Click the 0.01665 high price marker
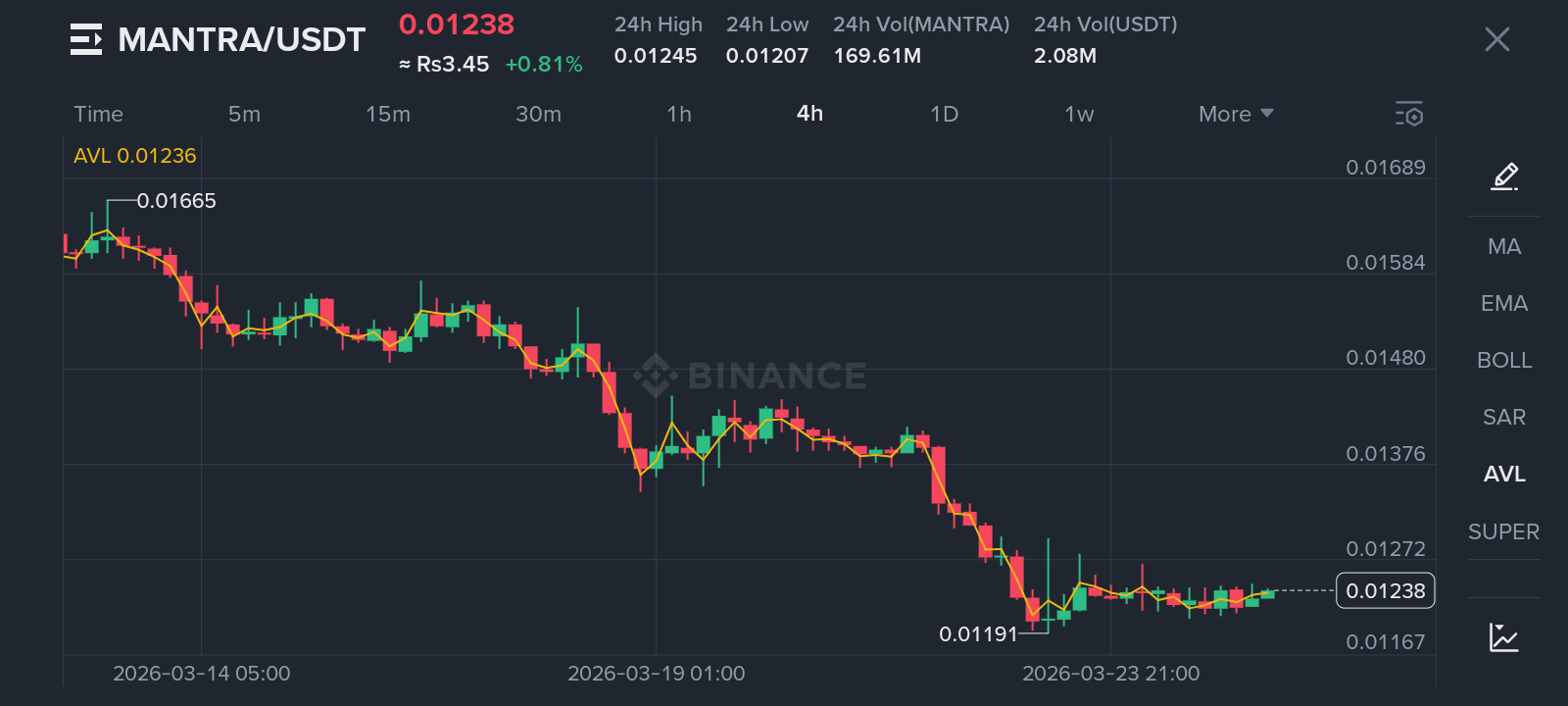Screen dimensions: 1568x706 pyautogui.click(x=176, y=201)
